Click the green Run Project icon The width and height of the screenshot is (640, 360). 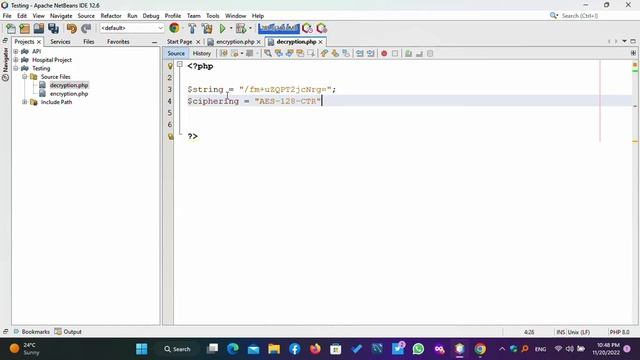pyautogui.click(x=222, y=28)
